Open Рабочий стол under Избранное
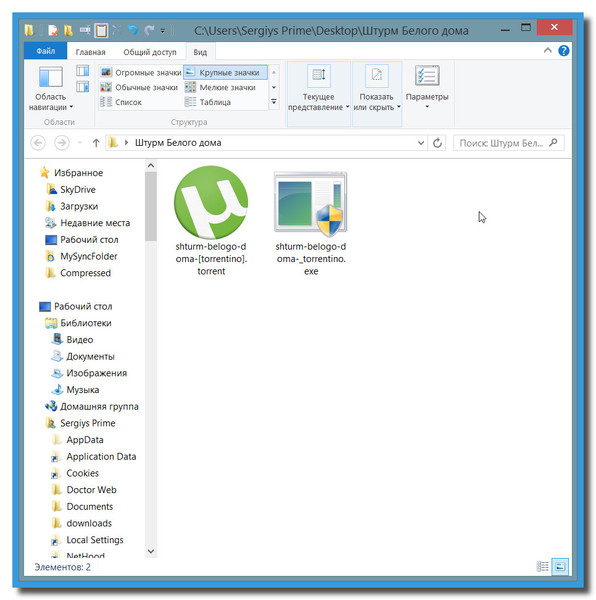 (82, 240)
